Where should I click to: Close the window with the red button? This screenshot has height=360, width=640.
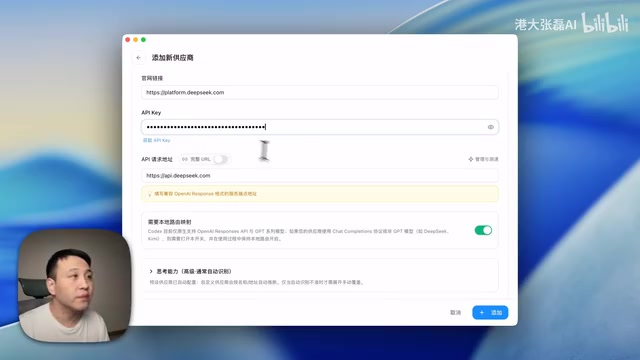[128, 40]
